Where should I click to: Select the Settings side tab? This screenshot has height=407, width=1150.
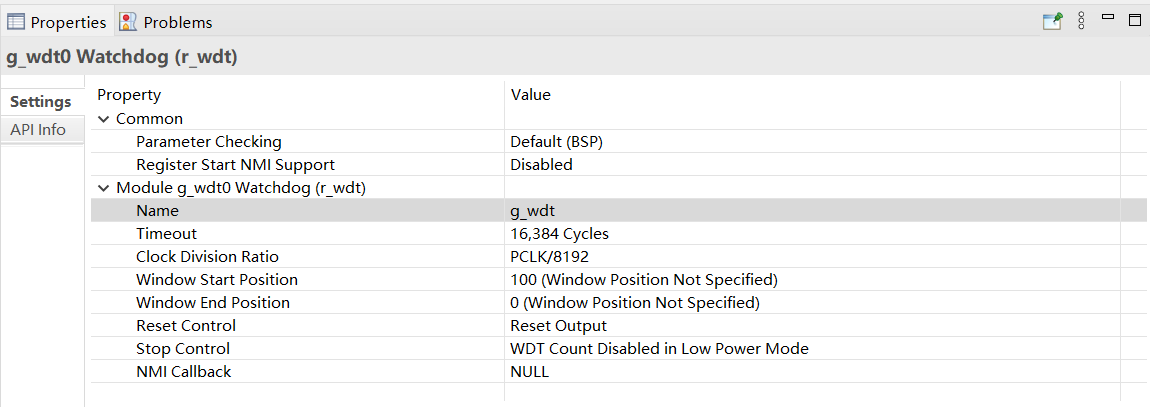(x=41, y=102)
